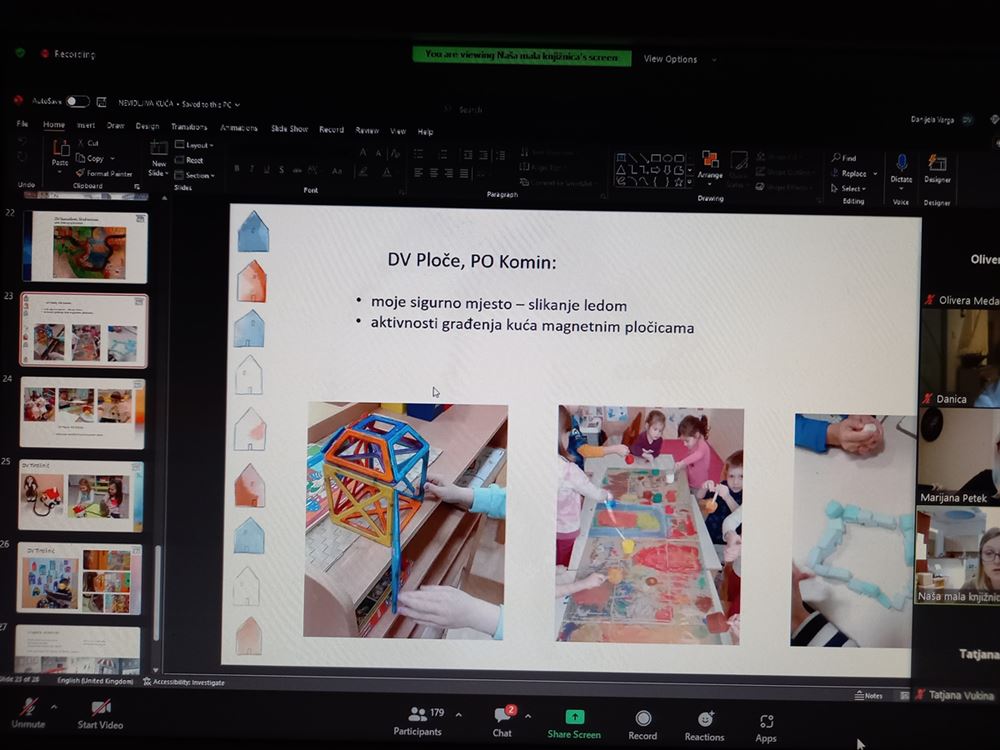Open the Zoom Apps panel
1000x750 pixels.
766,728
